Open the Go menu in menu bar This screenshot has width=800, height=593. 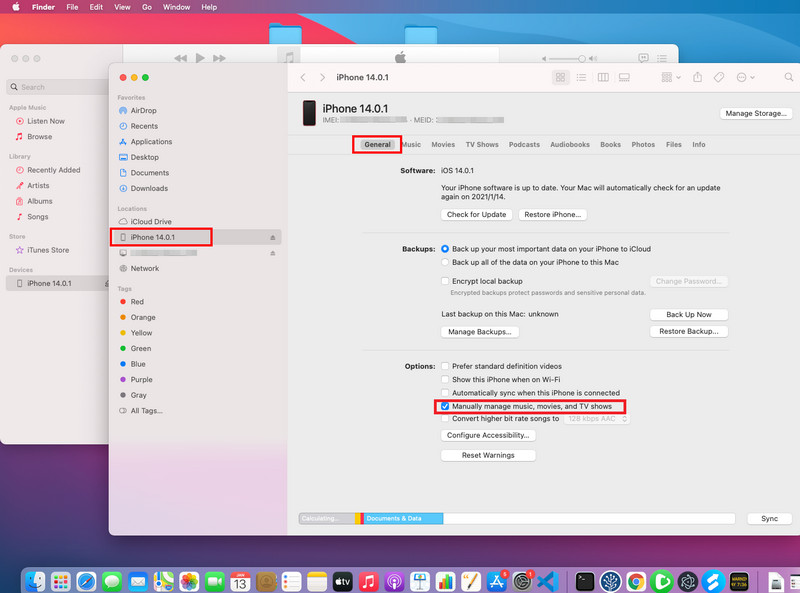(147, 7)
